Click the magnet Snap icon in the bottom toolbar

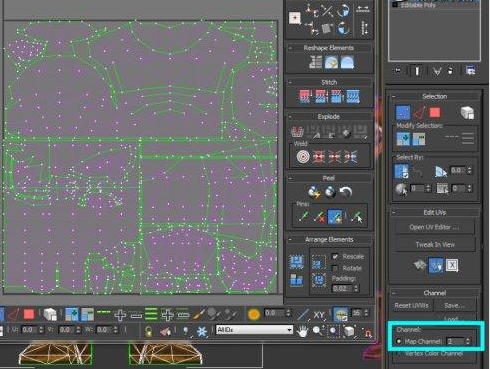(x=368, y=333)
